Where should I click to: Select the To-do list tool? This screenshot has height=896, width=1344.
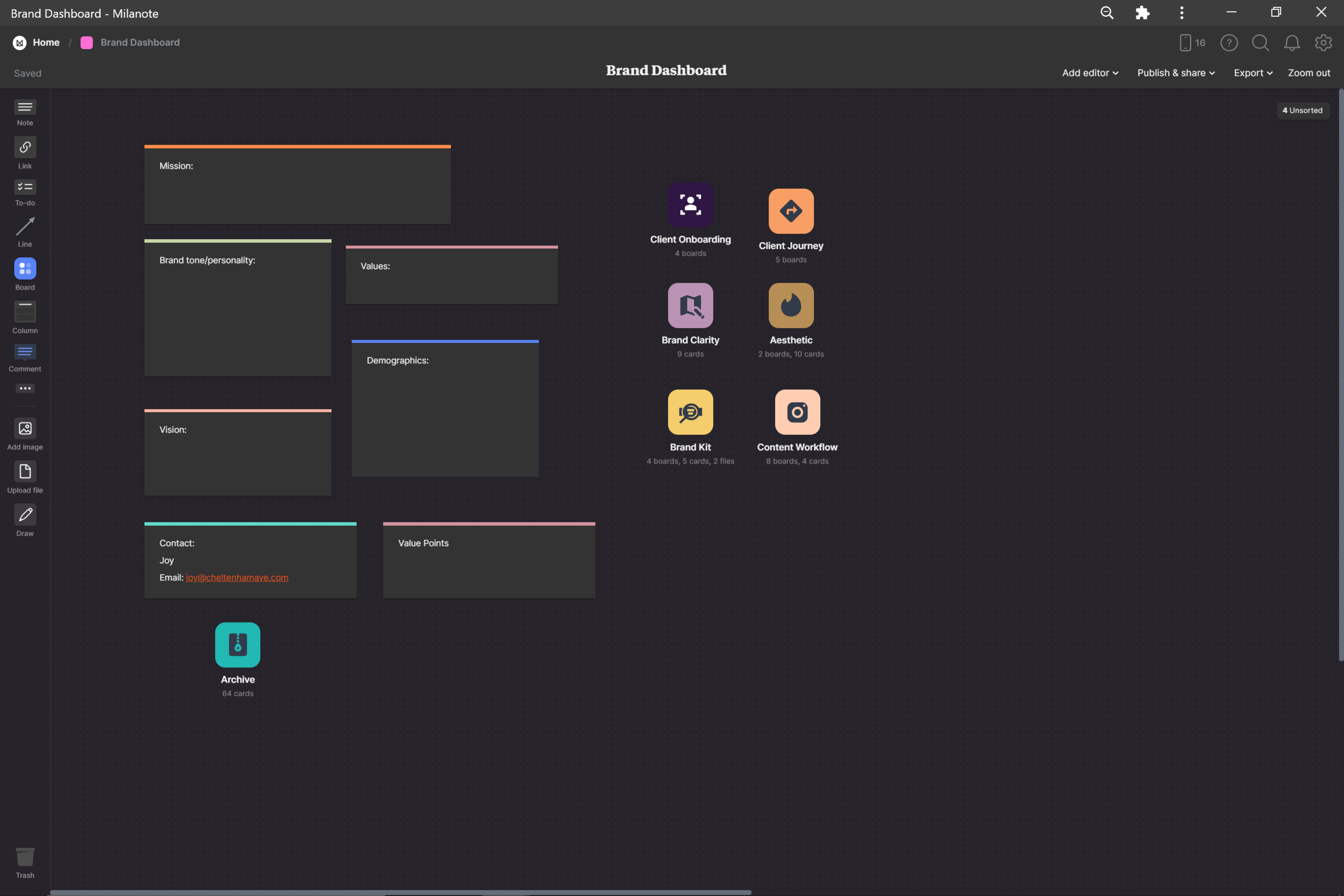click(25, 188)
